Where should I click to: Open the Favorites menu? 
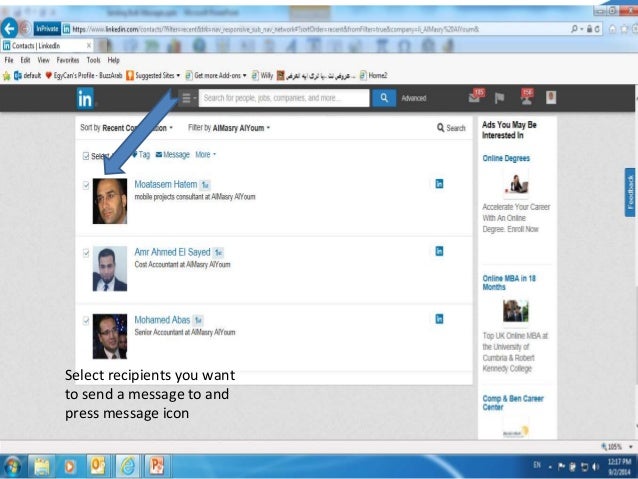click(x=68, y=60)
